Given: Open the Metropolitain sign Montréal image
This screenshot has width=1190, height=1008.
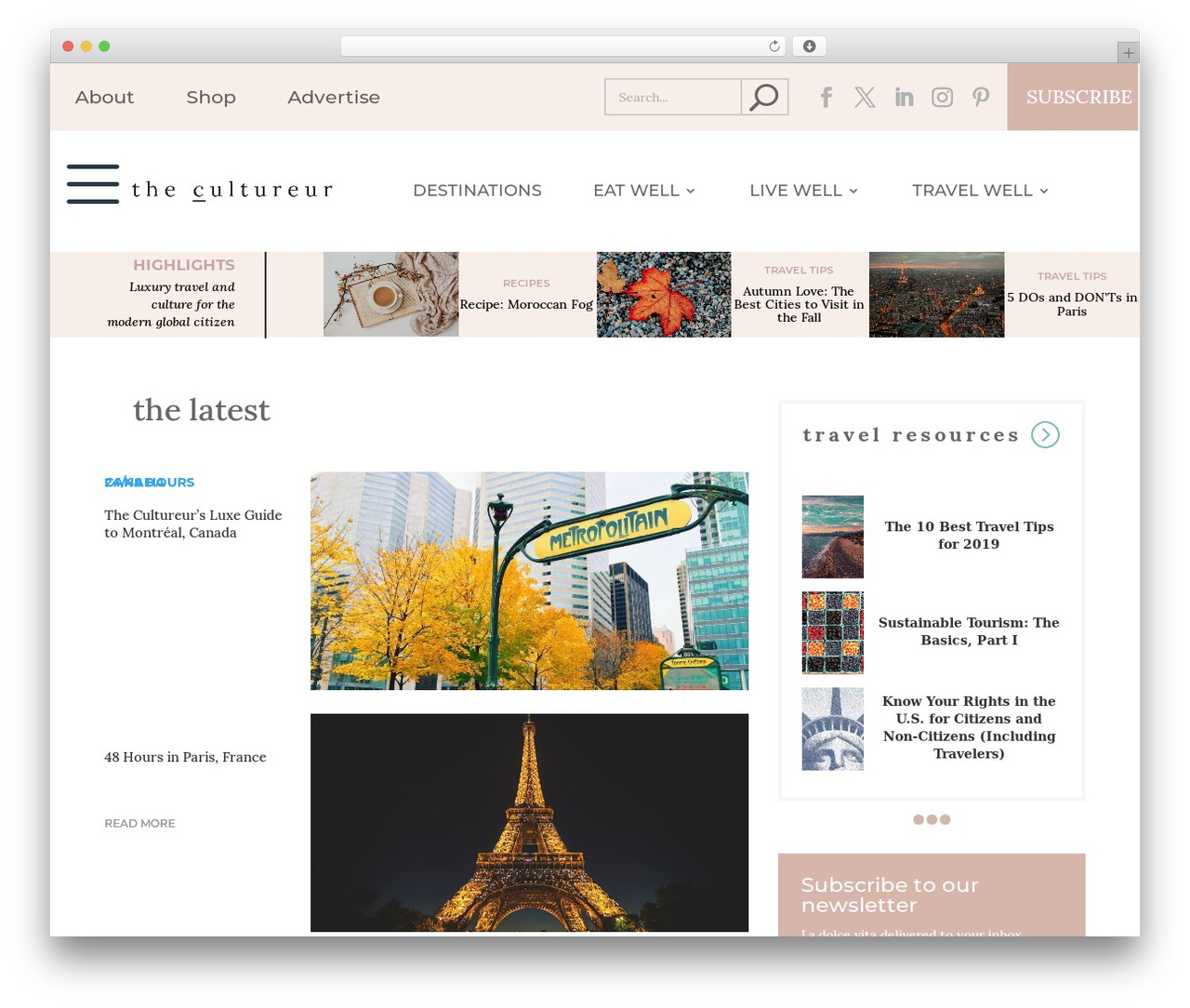Looking at the screenshot, I should (529, 581).
